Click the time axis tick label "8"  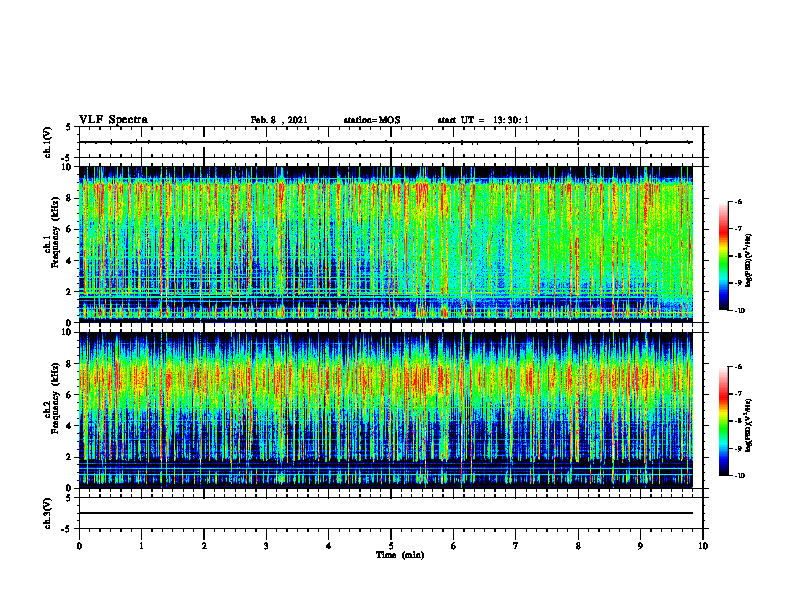(578, 546)
